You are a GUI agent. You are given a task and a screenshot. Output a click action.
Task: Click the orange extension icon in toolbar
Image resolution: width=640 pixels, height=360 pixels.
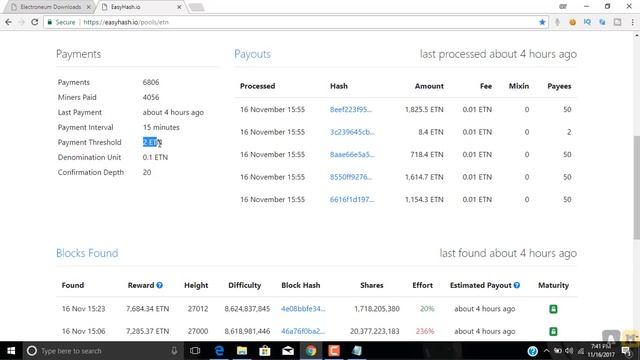pos(572,22)
